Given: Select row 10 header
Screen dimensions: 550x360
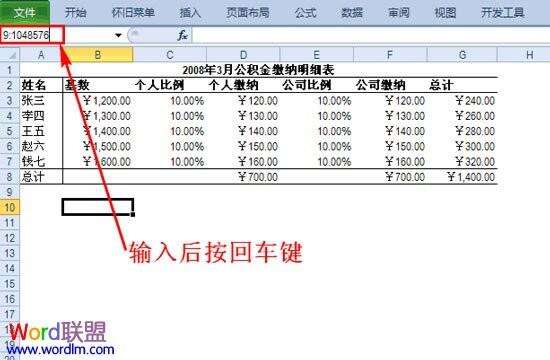Looking at the screenshot, I should click(x=10, y=207).
